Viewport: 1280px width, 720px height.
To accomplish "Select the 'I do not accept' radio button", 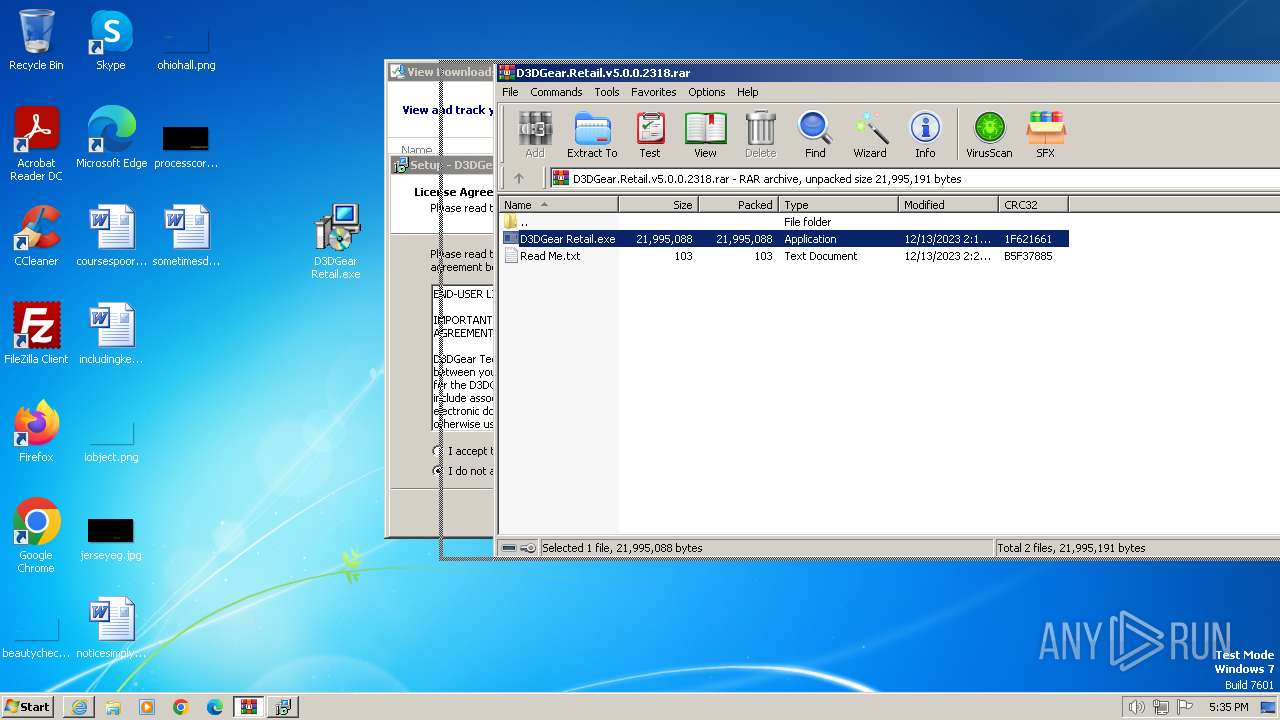I will tap(437, 470).
